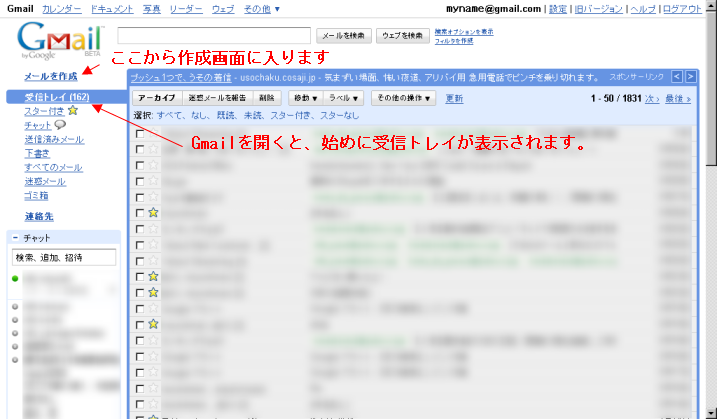Open the sponsored link プッシュ1つで、うその着信

pyautogui.click(x=181, y=77)
